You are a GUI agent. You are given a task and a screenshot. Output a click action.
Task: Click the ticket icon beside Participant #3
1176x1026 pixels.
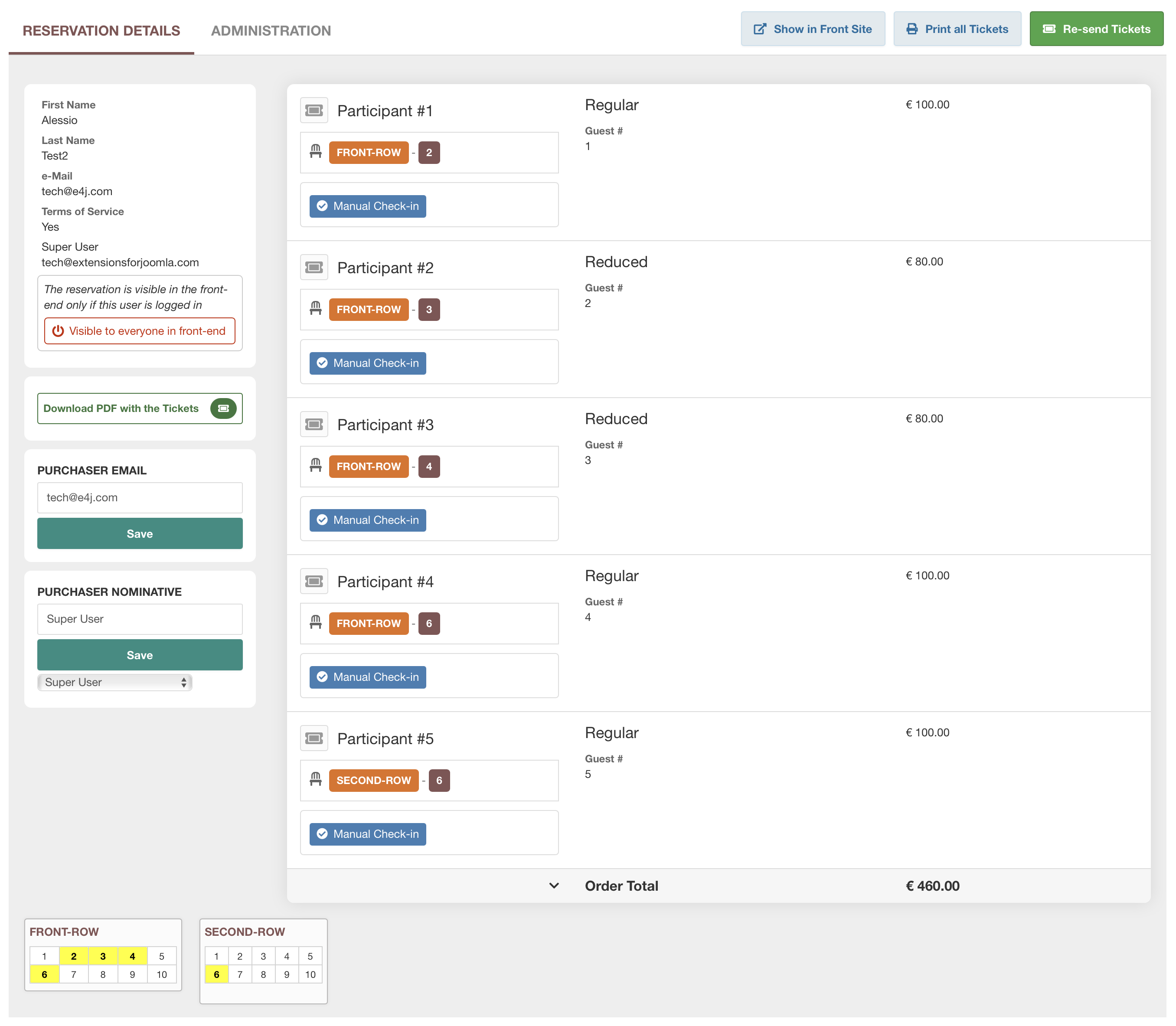[x=314, y=424]
